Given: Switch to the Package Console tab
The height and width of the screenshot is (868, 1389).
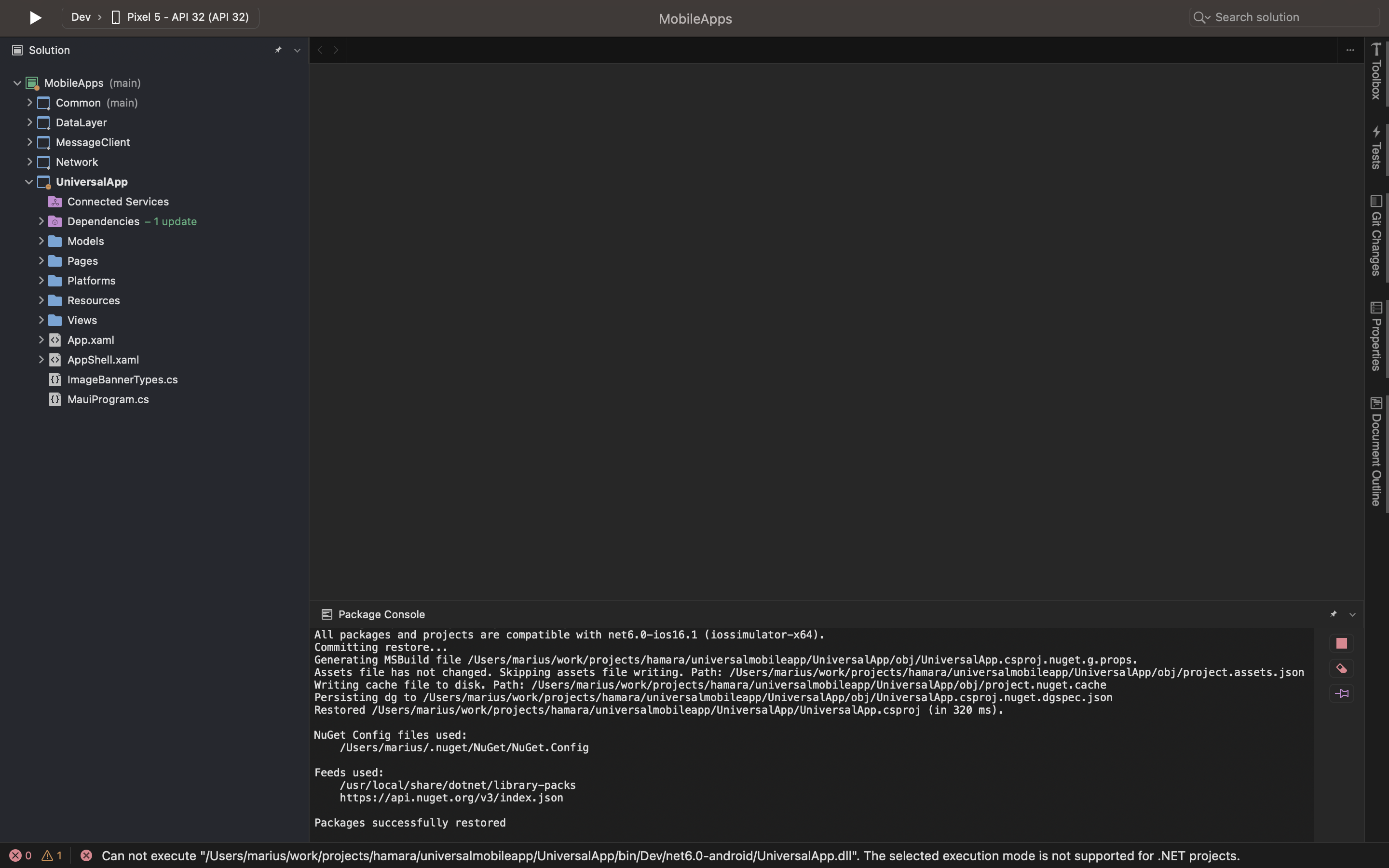Looking at the screenshot, I should [x=381, y=614].
